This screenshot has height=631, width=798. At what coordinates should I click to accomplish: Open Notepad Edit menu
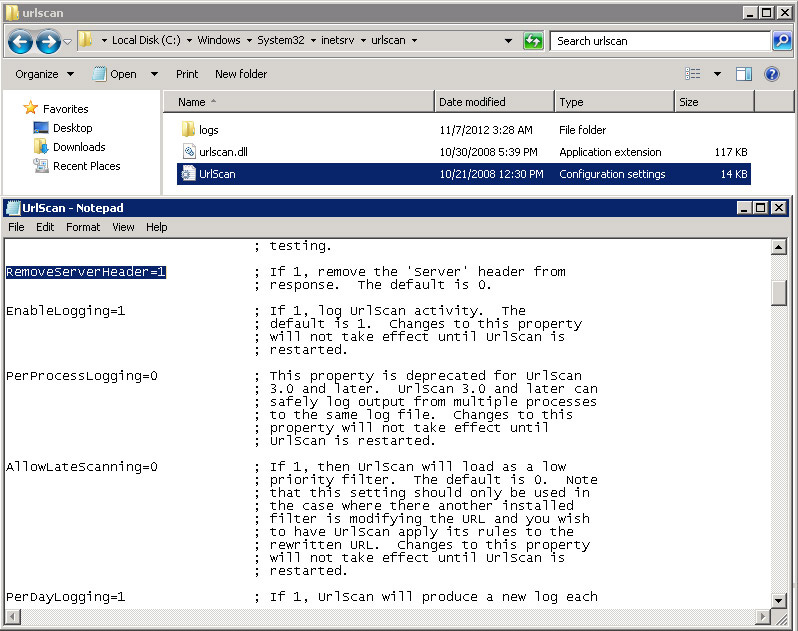45,227
